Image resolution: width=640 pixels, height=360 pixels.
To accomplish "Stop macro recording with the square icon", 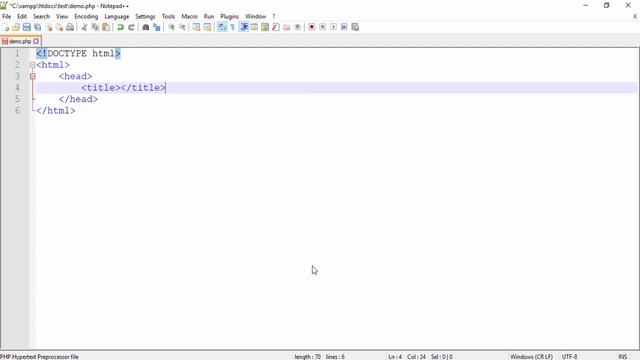I will (x=322, y=27).
